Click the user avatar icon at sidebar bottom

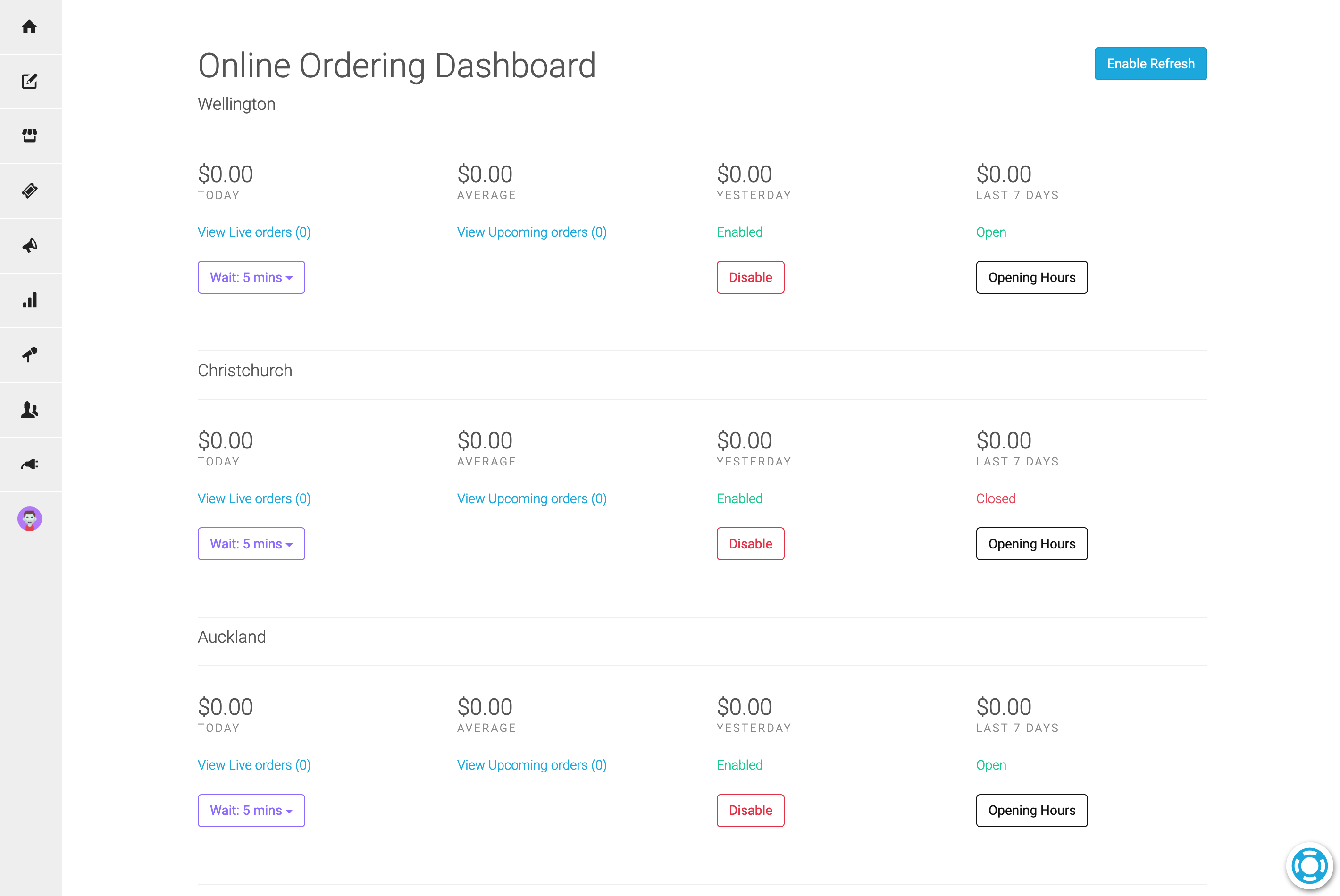(31, 519)
